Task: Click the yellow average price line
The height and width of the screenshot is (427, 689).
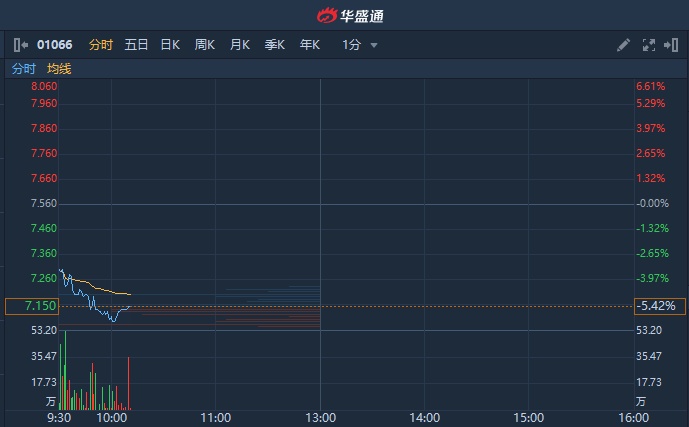Action: (98, 288)
